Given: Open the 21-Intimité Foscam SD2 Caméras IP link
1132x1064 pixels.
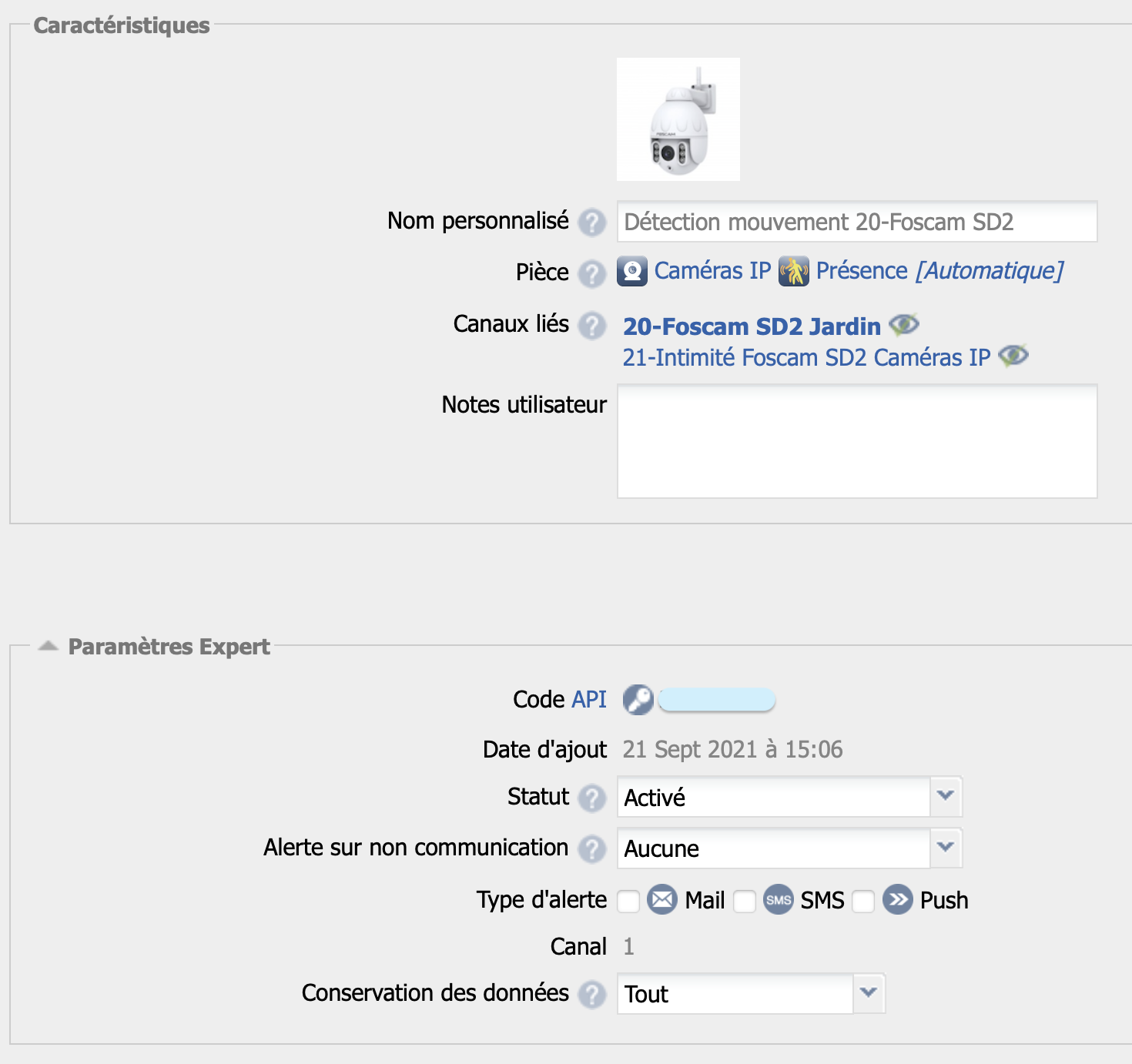Looking at the screenshot, I should [x=806, y=357].
